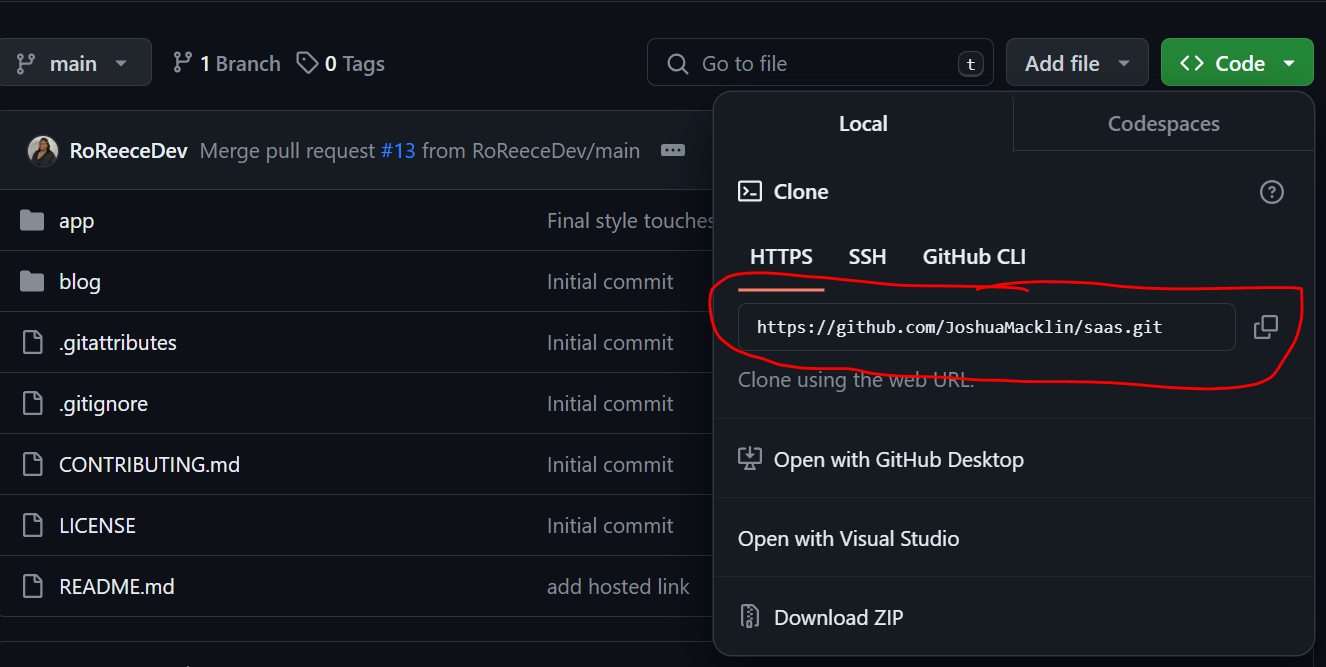Click the .gitignore file icon
This screenshot has width=1326, height=667.
tap(33, 404)
